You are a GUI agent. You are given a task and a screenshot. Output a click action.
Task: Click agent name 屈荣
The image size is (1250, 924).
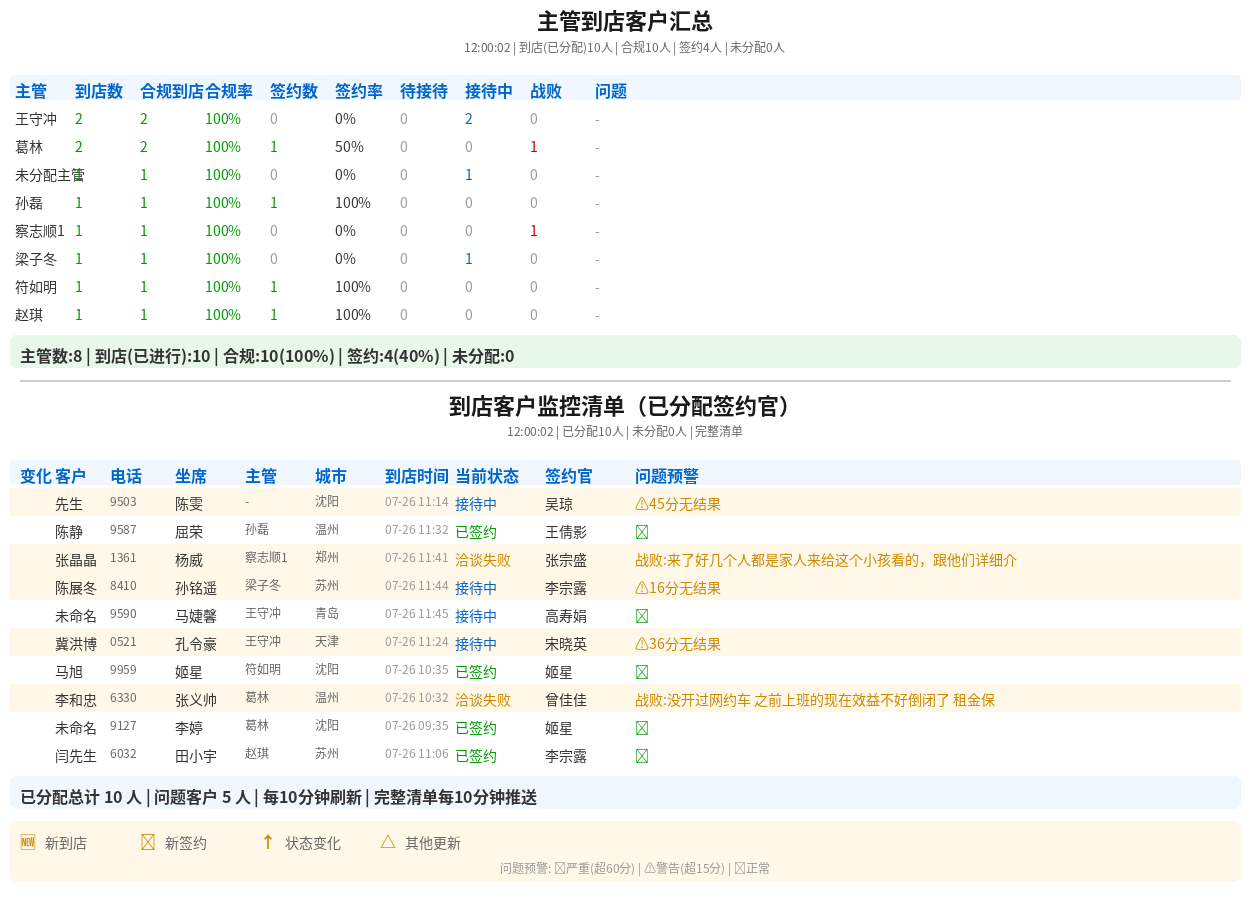pos(189,532)
